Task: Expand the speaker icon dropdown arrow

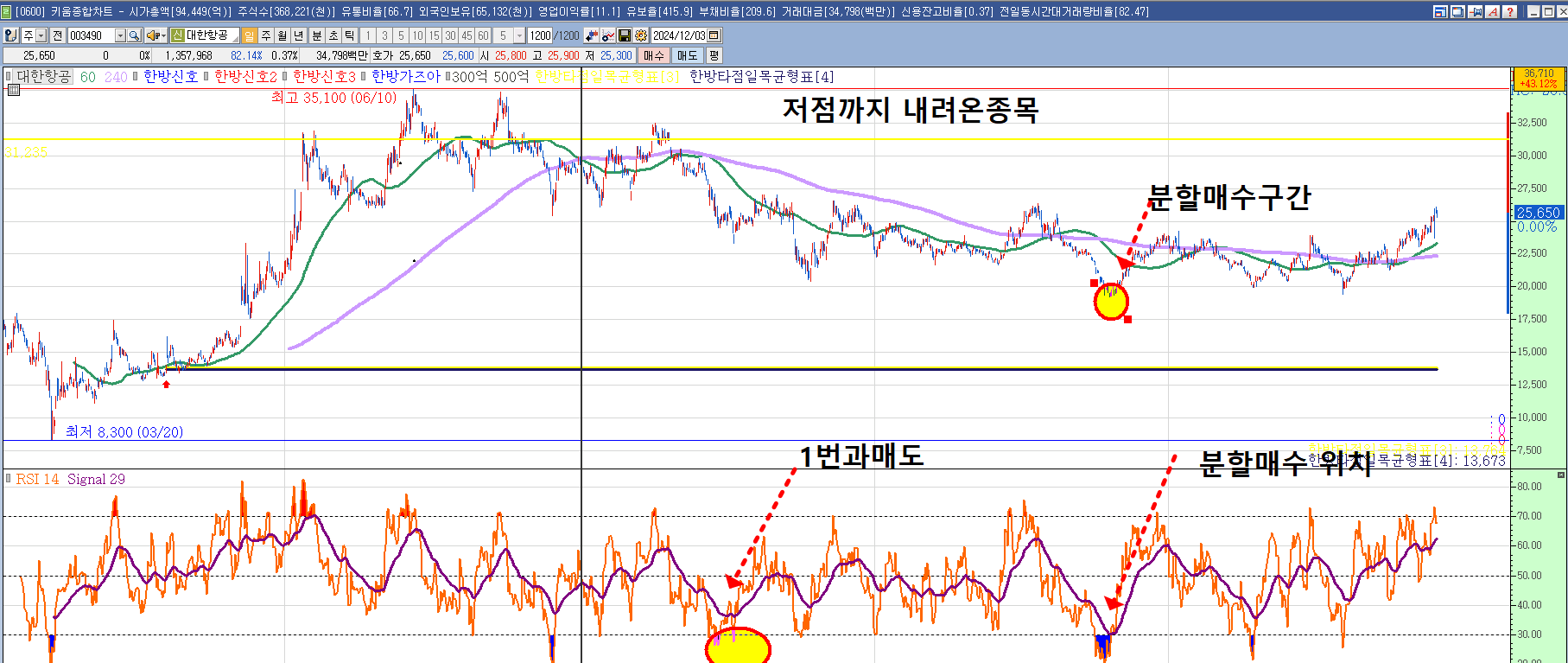Action: click(163, 35)
